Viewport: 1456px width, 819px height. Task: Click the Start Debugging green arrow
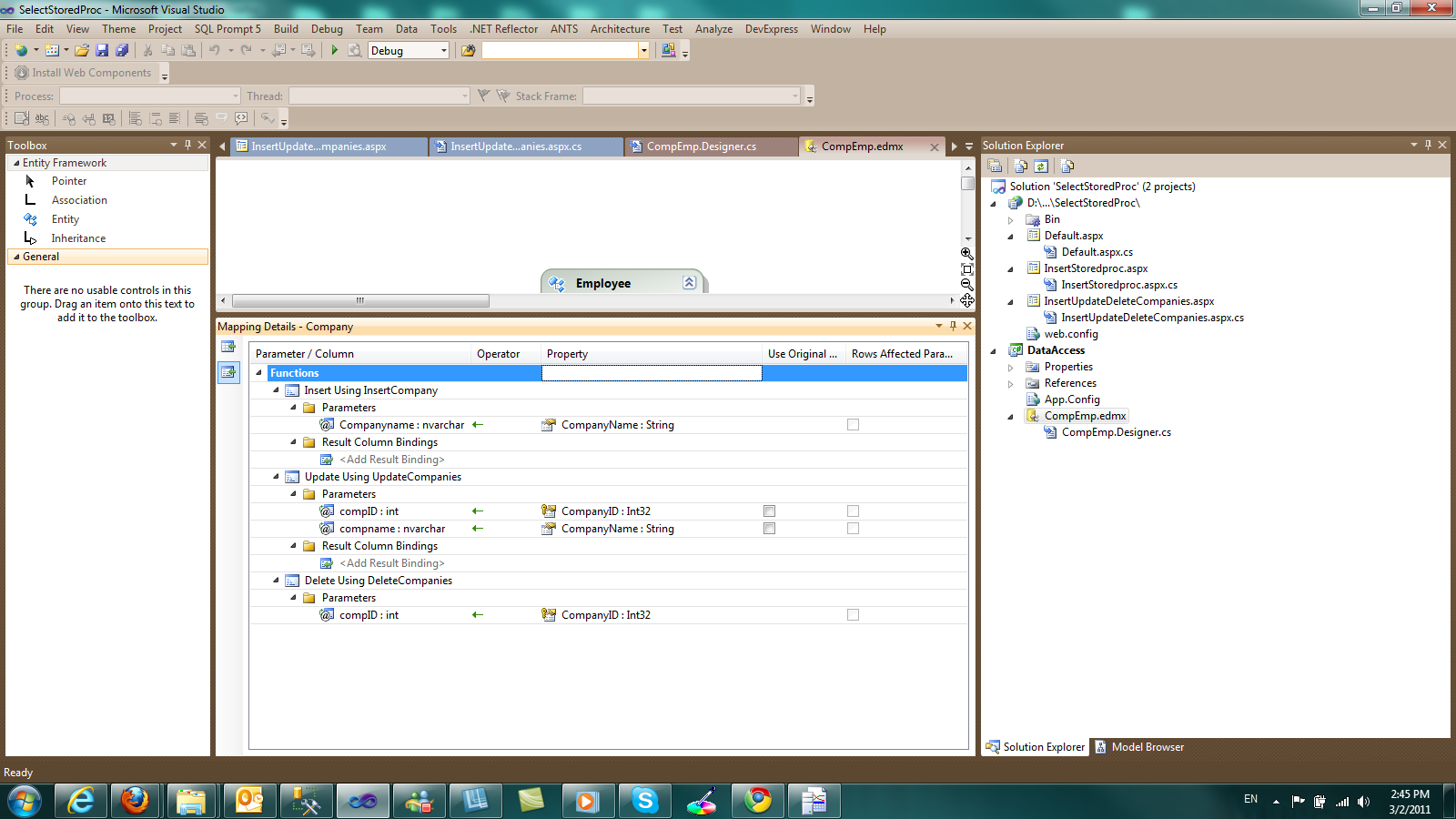pyautogui.click(x=335, y=50)
